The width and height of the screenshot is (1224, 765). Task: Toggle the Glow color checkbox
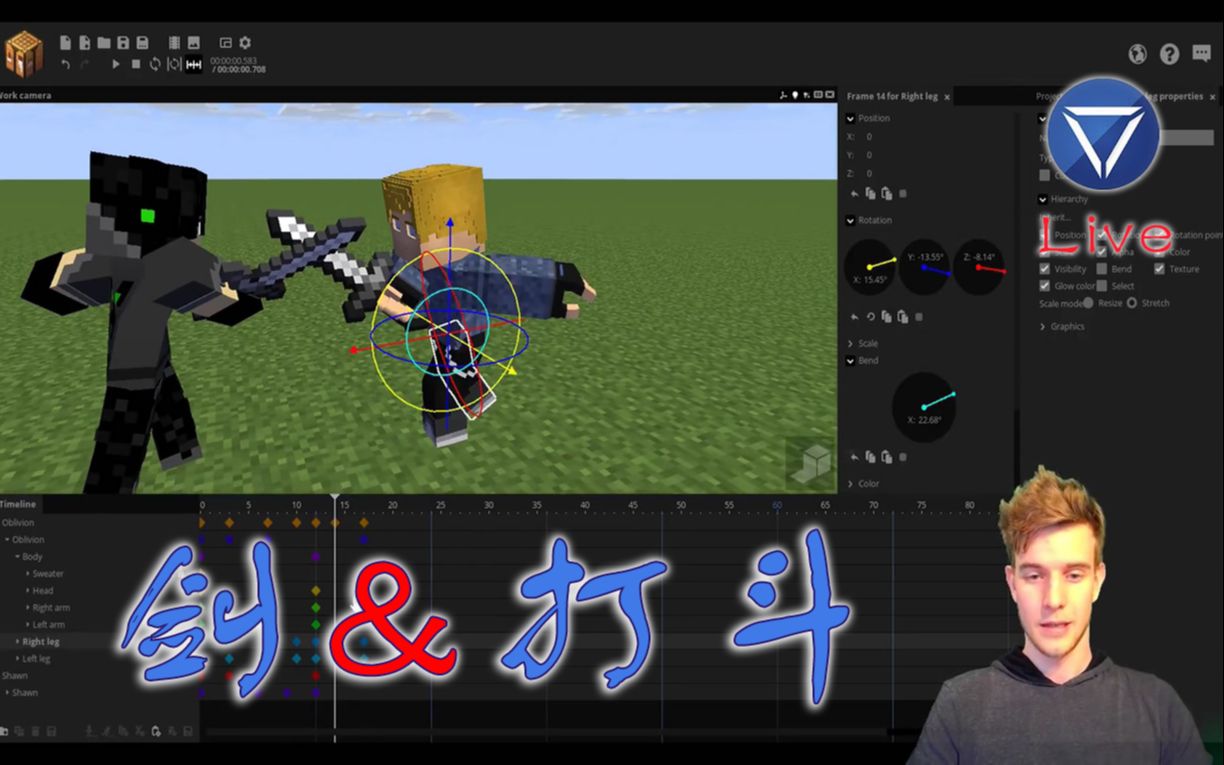(1045, 286)
